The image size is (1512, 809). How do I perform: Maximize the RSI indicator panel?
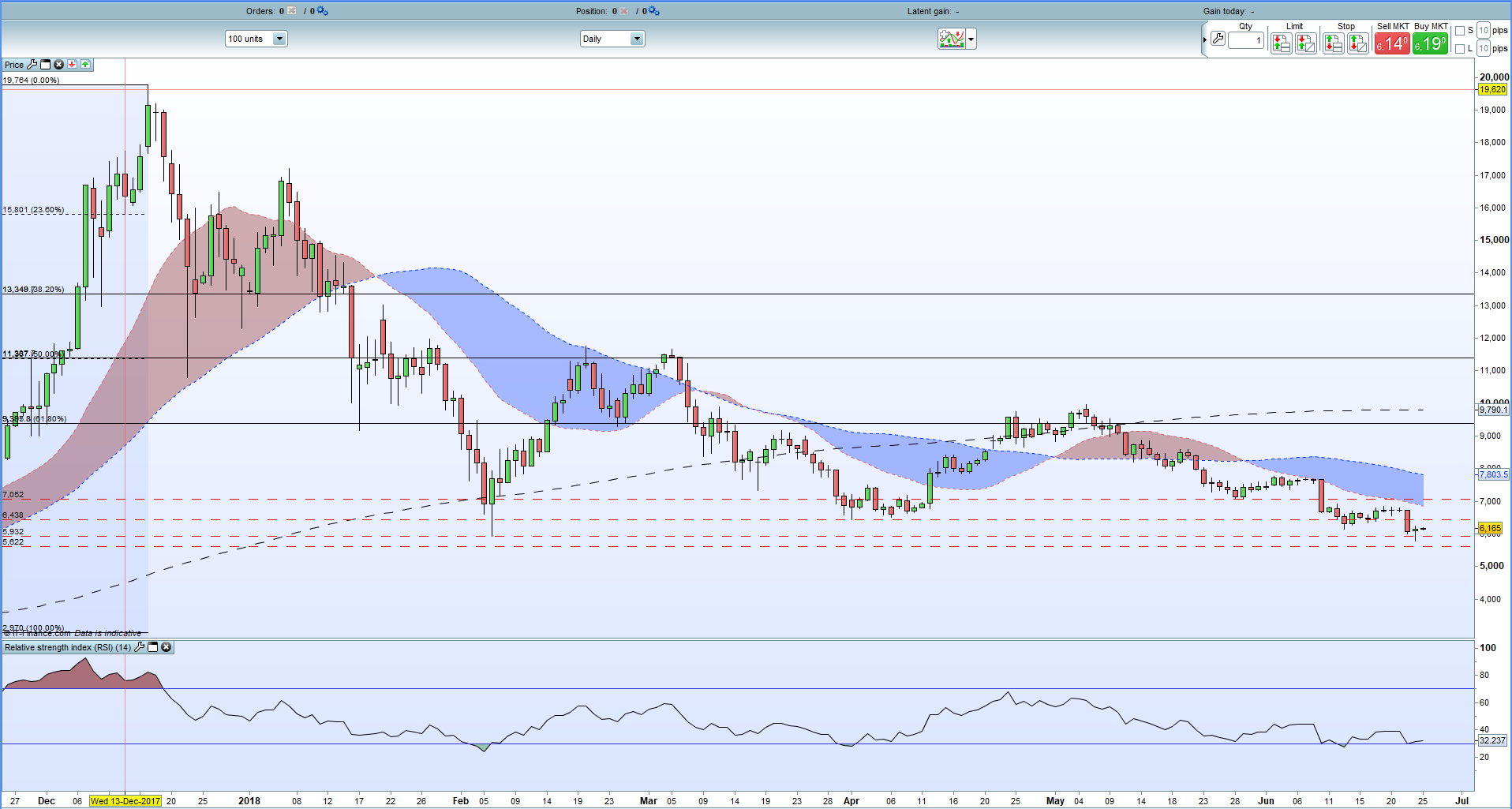pos(153,647)
